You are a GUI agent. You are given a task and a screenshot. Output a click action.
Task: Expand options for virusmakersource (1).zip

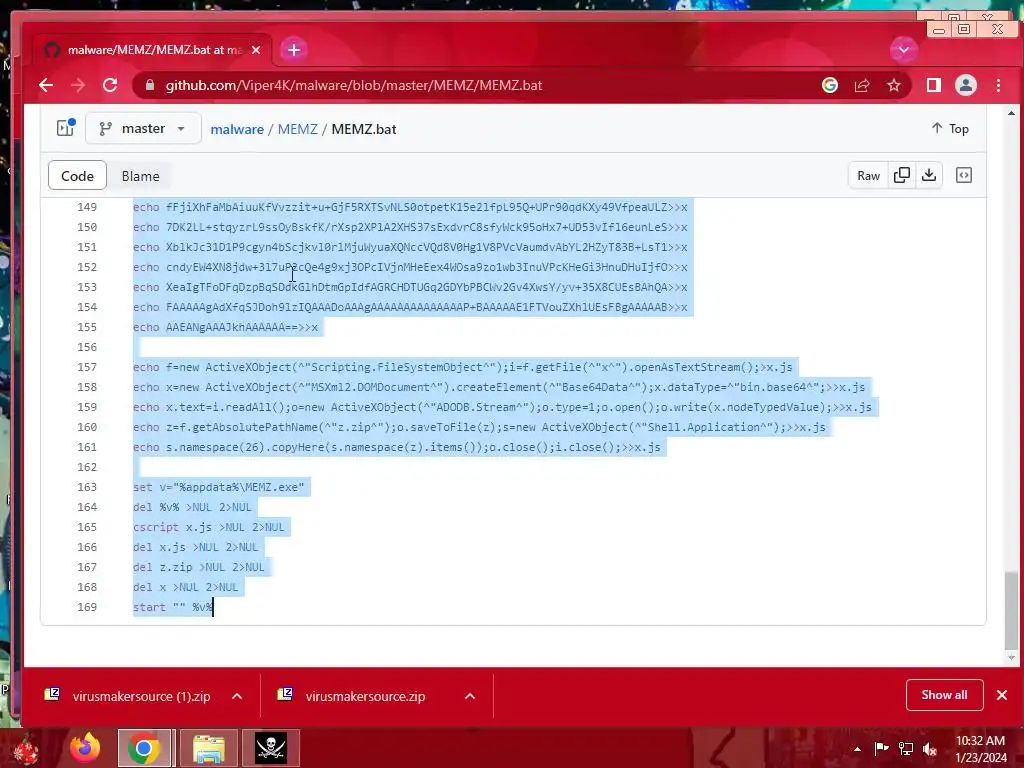237,696
